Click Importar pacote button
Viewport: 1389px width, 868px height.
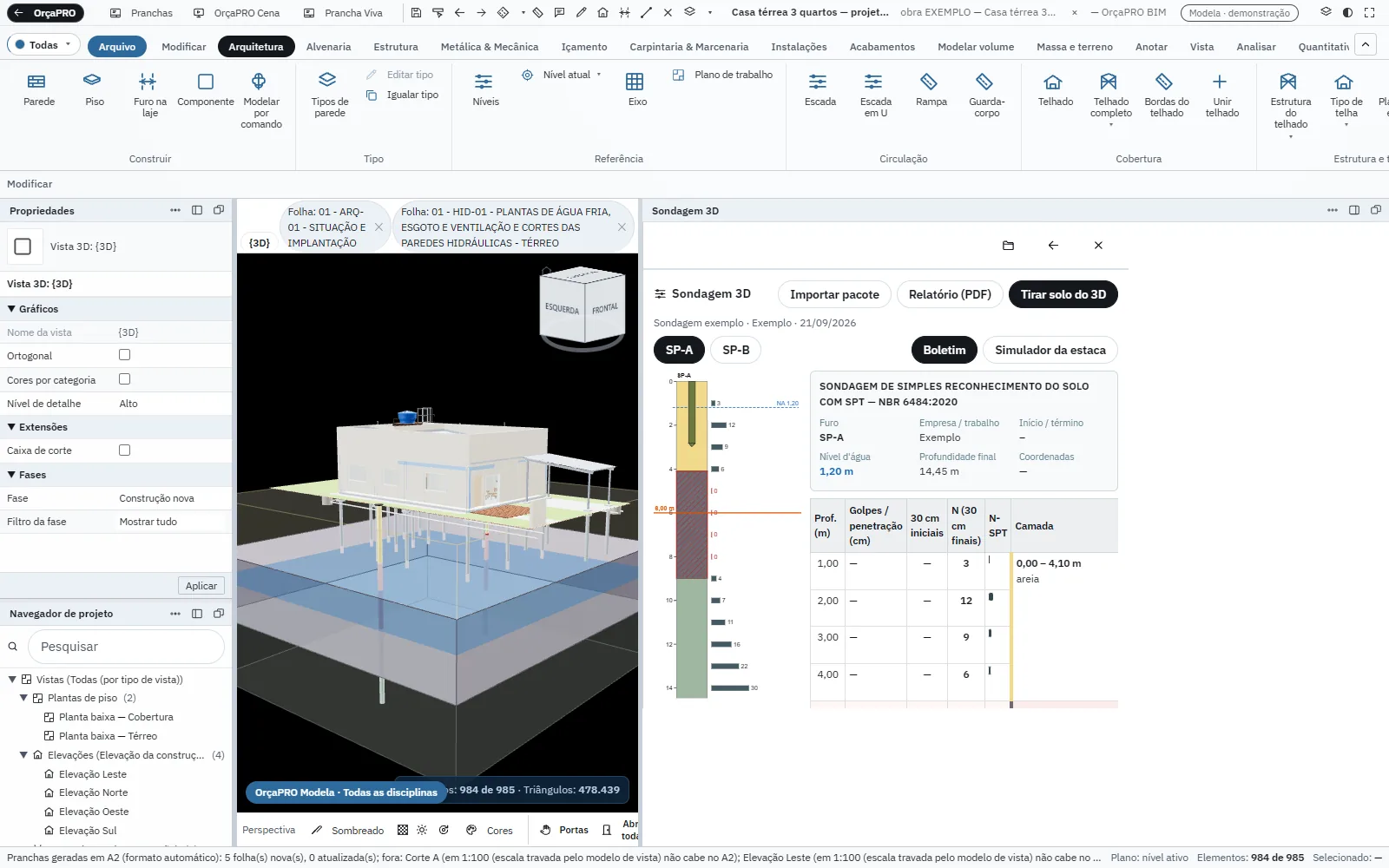click(834, 294)
